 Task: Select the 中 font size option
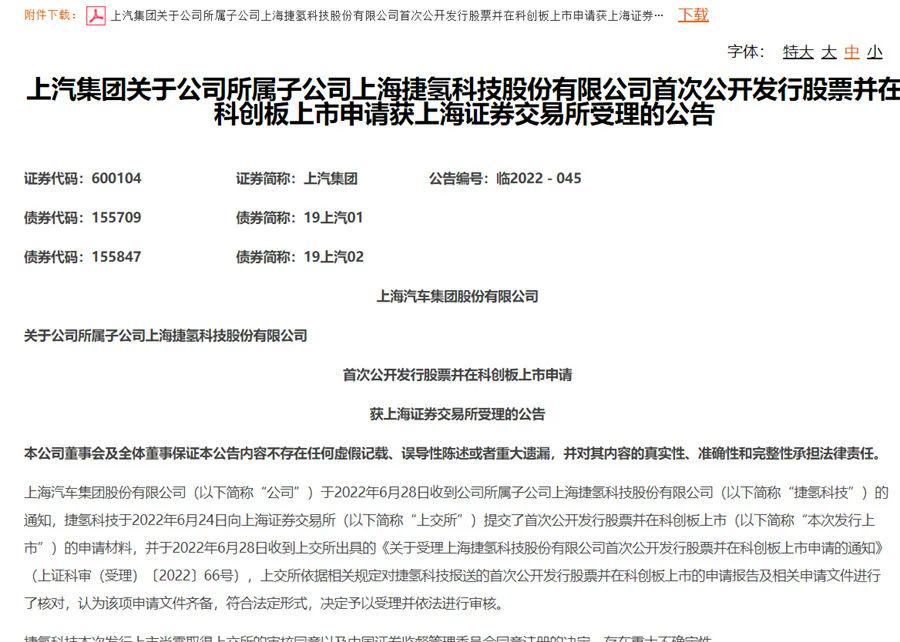click(x=852, y=52)
